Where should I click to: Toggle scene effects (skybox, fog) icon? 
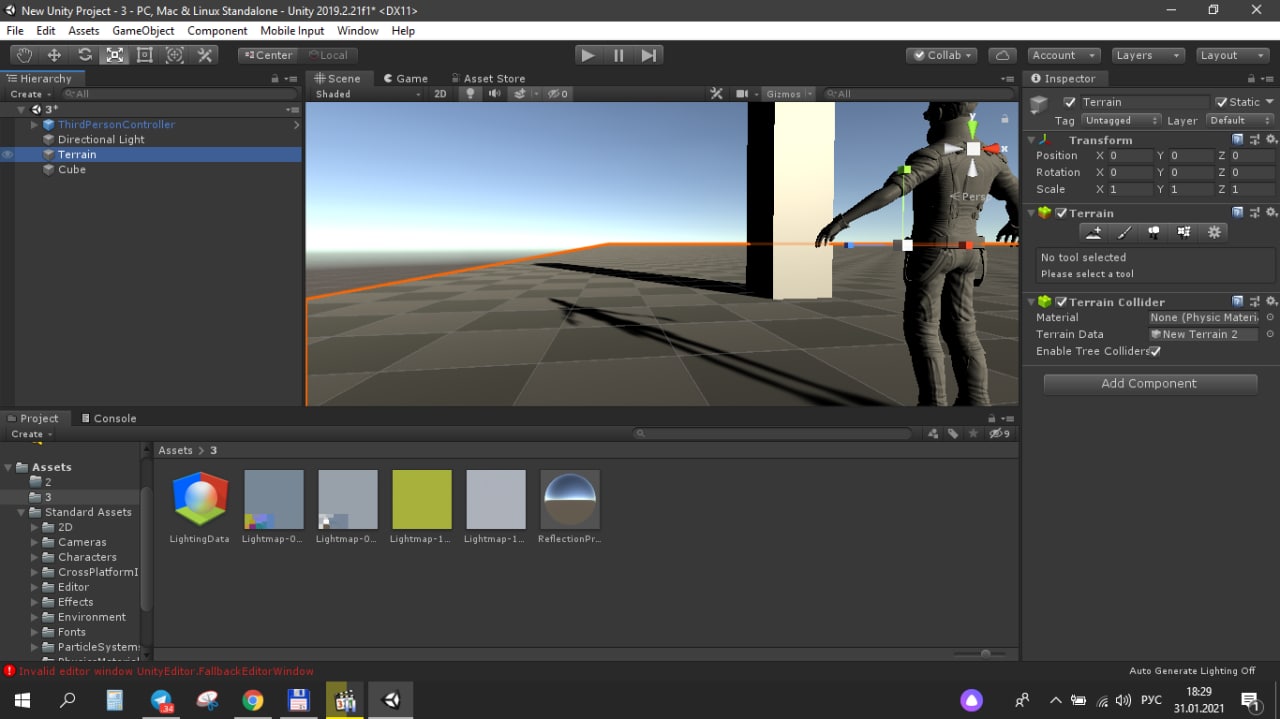[519, 93]
